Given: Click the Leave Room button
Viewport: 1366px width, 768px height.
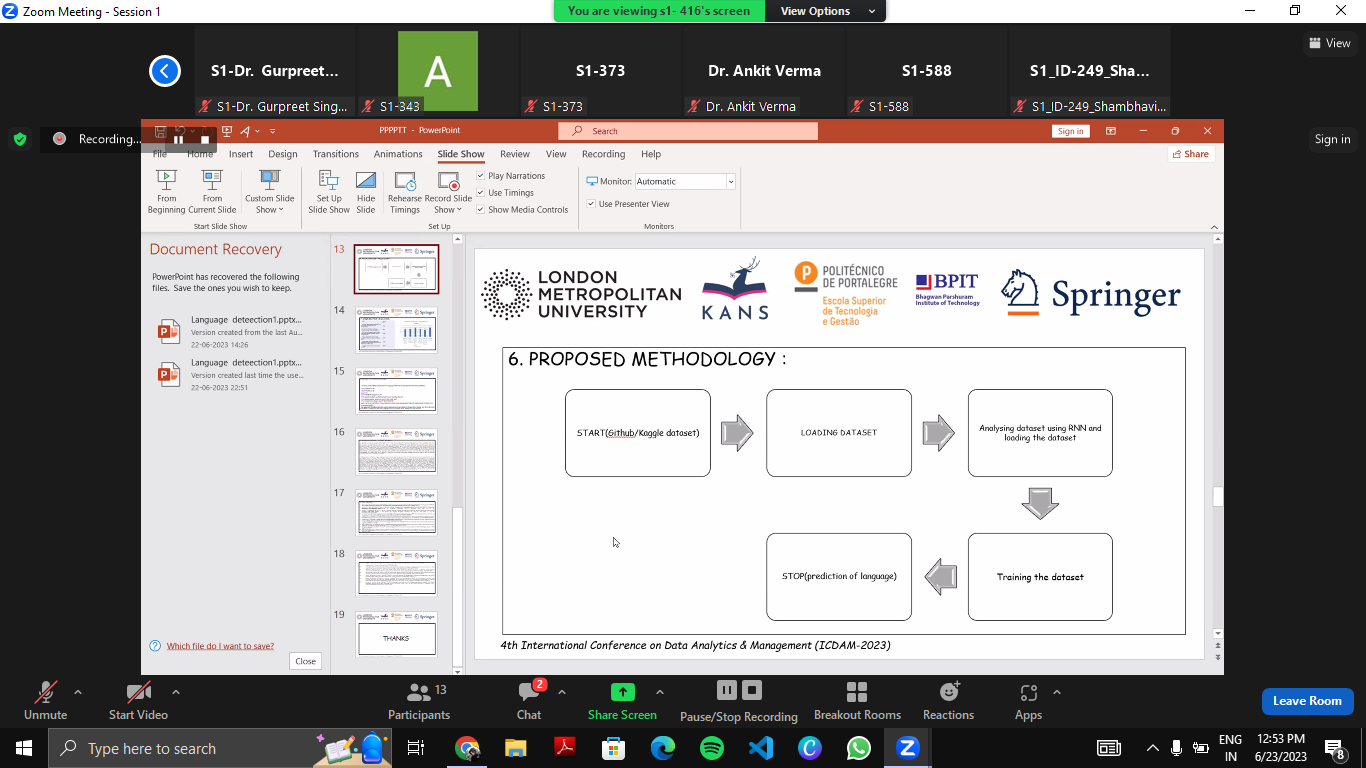Looking at the screenshot, I should click(1307, 701).
